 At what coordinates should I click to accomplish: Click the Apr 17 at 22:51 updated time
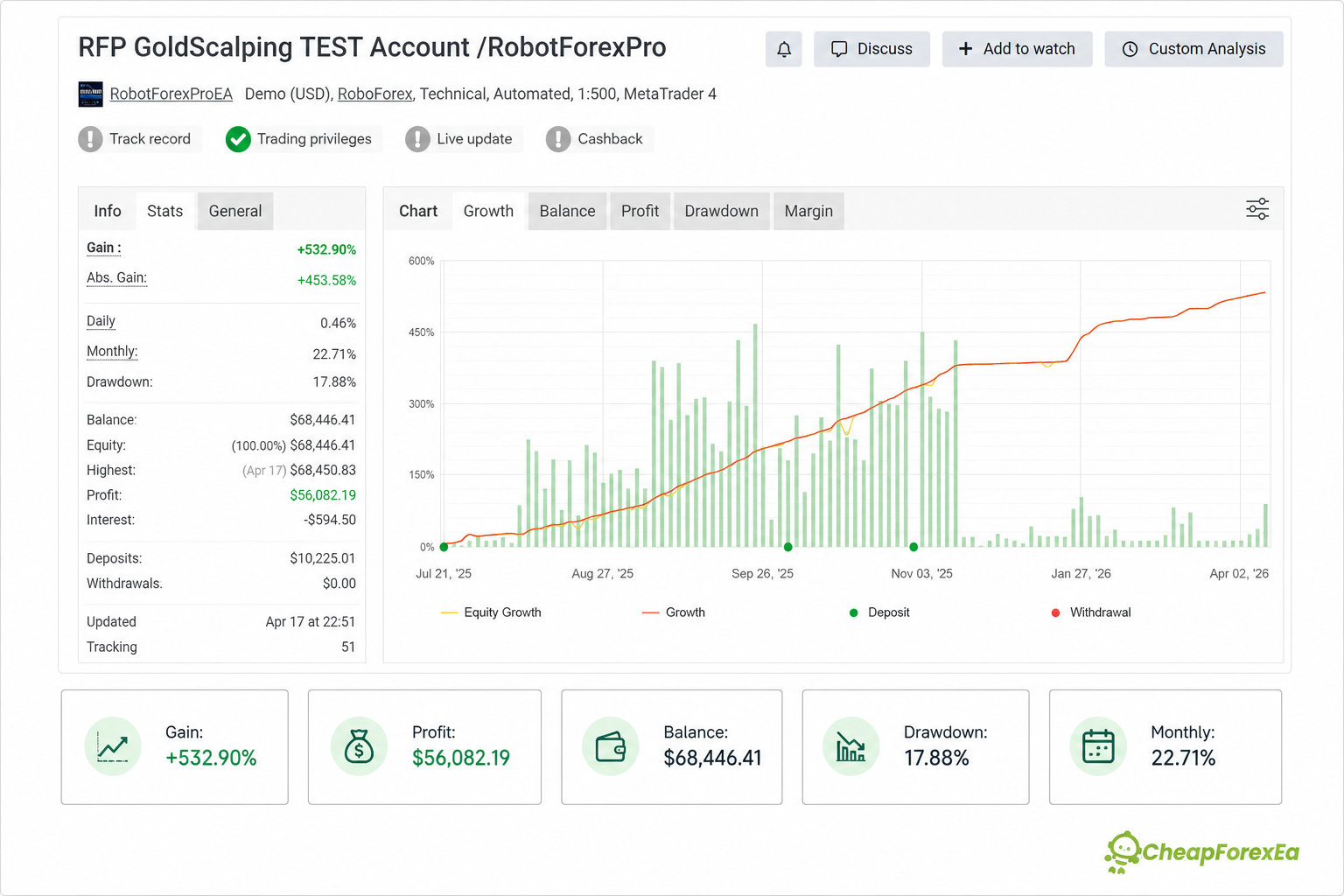pyautogui.click(x=311, y=622)
